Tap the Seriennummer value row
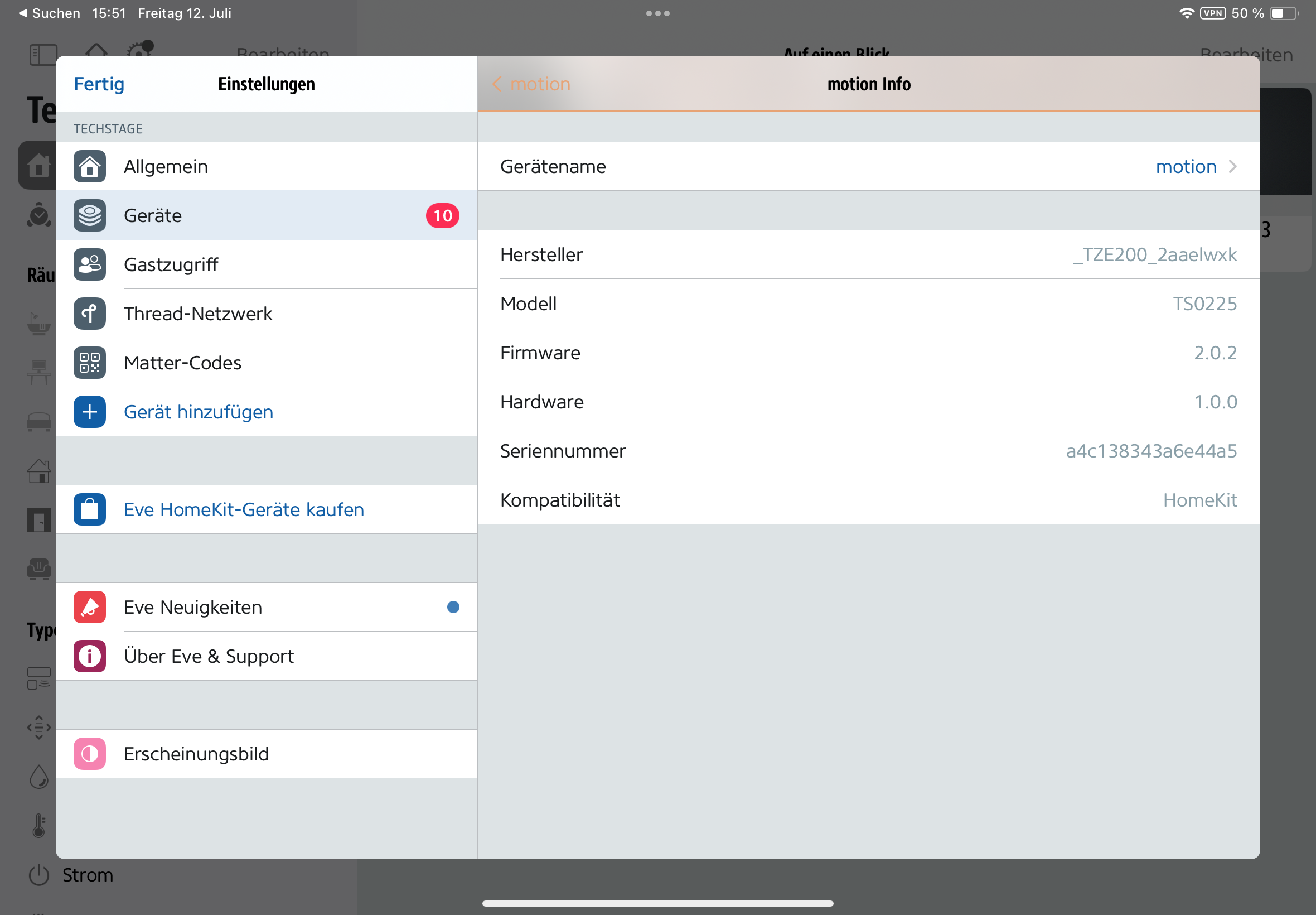This screenshot has height=915, width=1316. point(1151,451)
